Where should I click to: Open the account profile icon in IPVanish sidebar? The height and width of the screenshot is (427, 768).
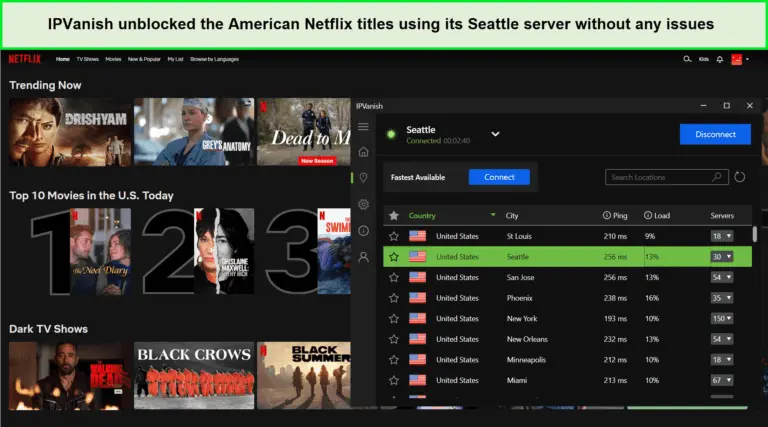click(x=363, y=257)
